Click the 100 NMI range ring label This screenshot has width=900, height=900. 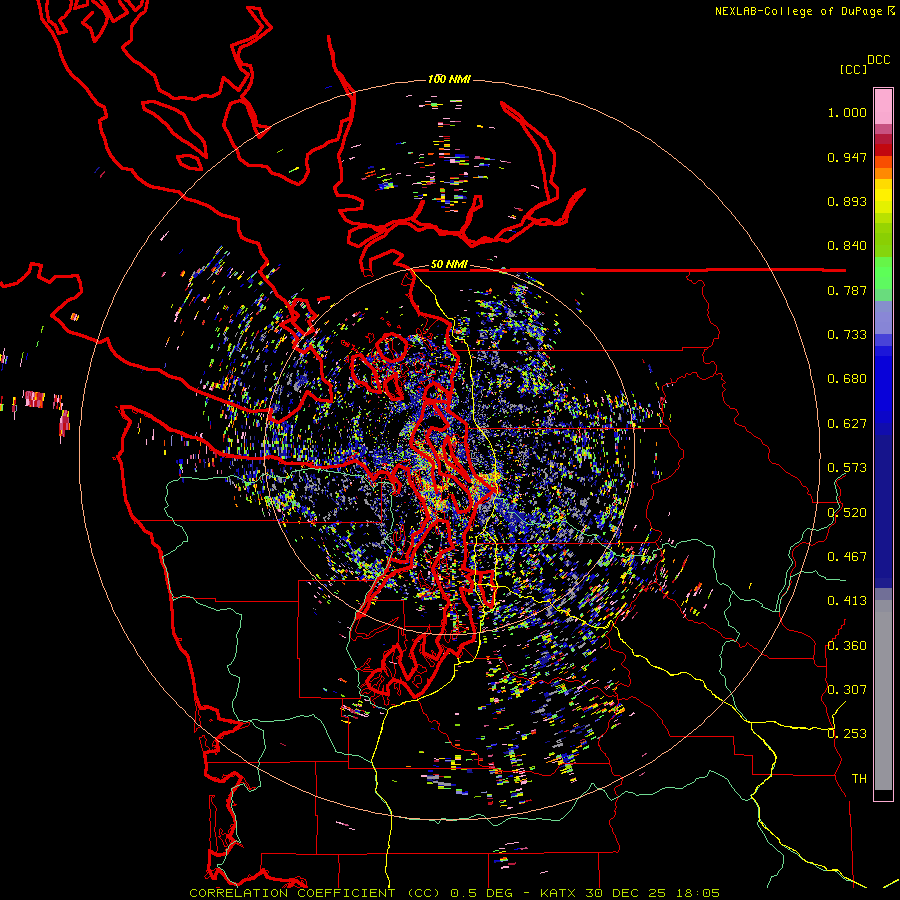pyautogui.click(x=449, y=79)
